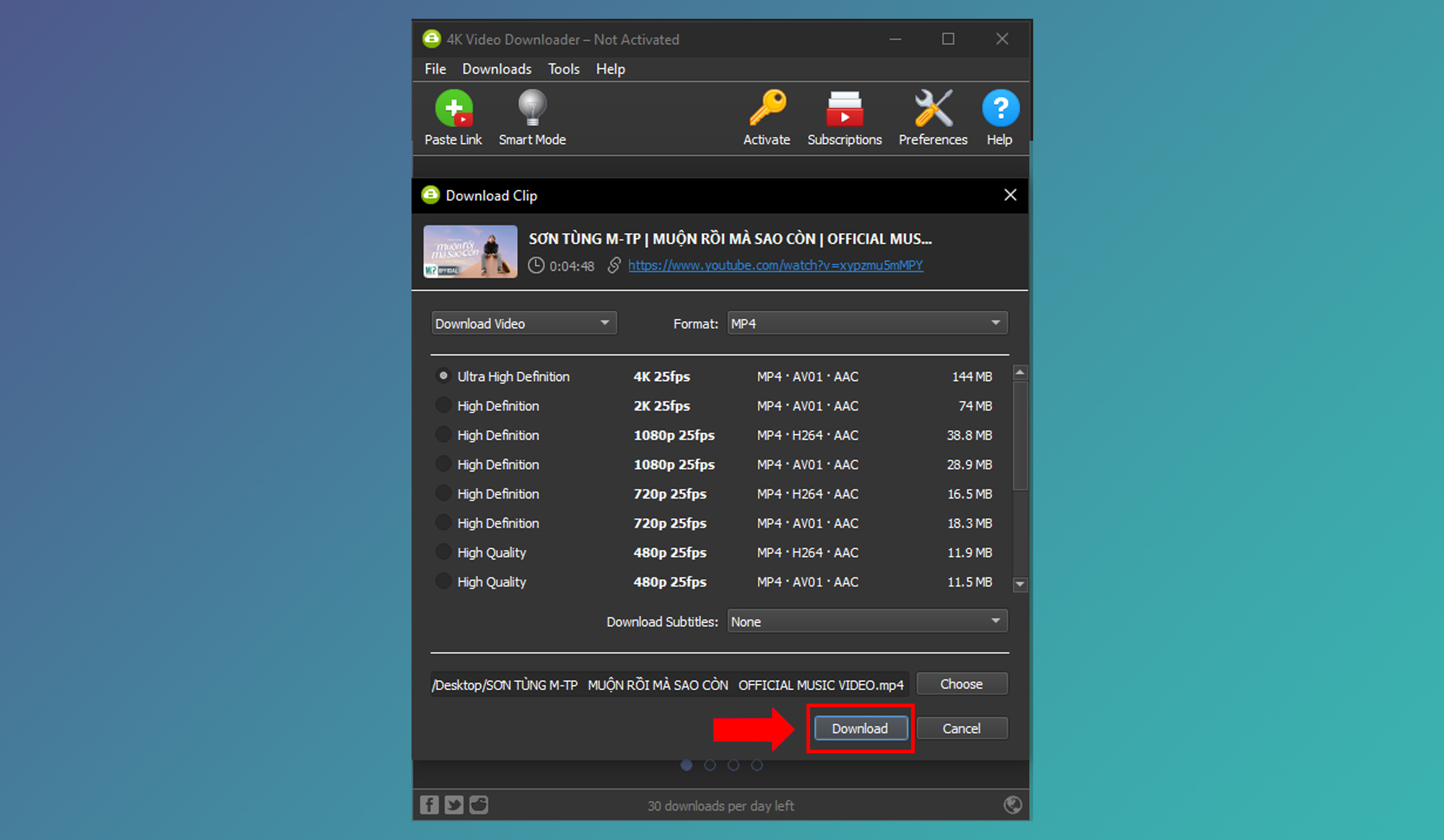Open the Activate key icon
This screenshot has width=1444, height=840.
[x=767, y=109]
